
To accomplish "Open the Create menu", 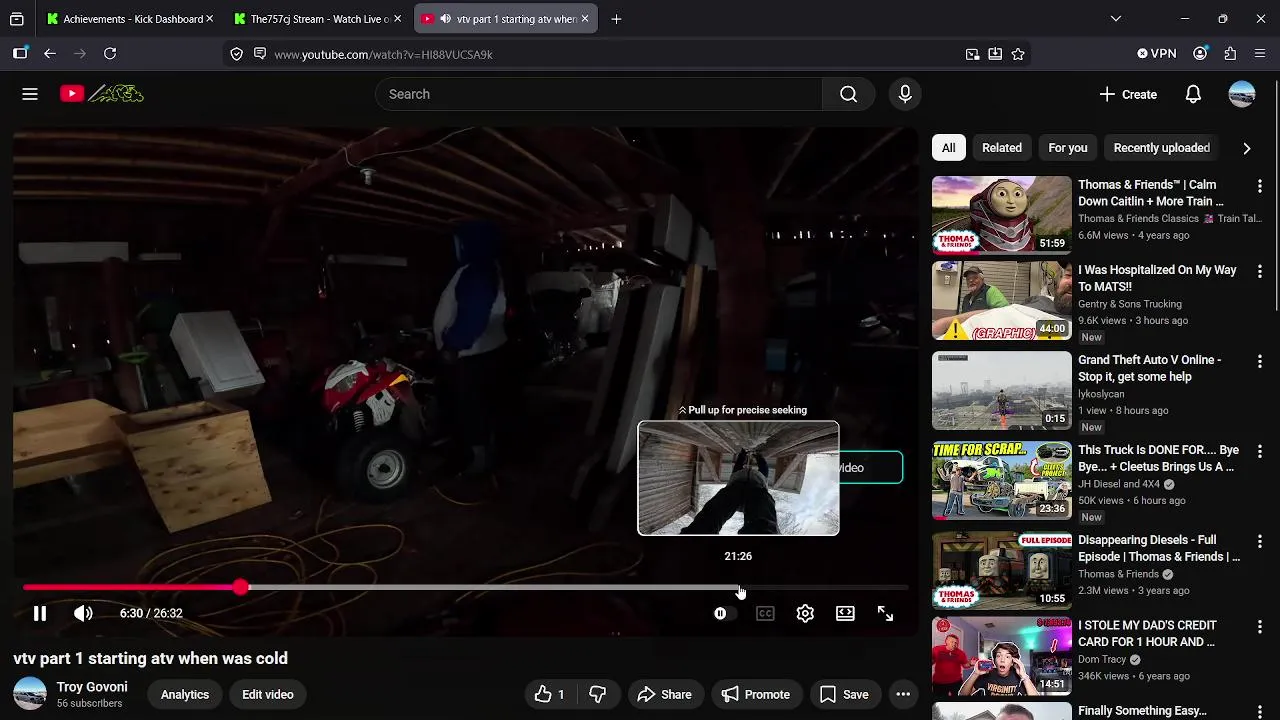I will [x=1128, y=94].
